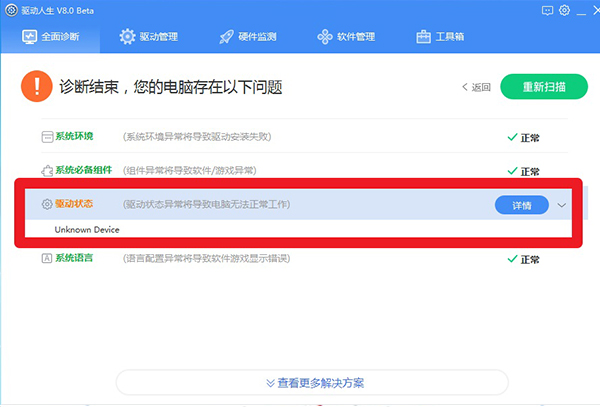Click the 驱动状态 gear icon
This screenshot has height=407, width=600.
47,204
